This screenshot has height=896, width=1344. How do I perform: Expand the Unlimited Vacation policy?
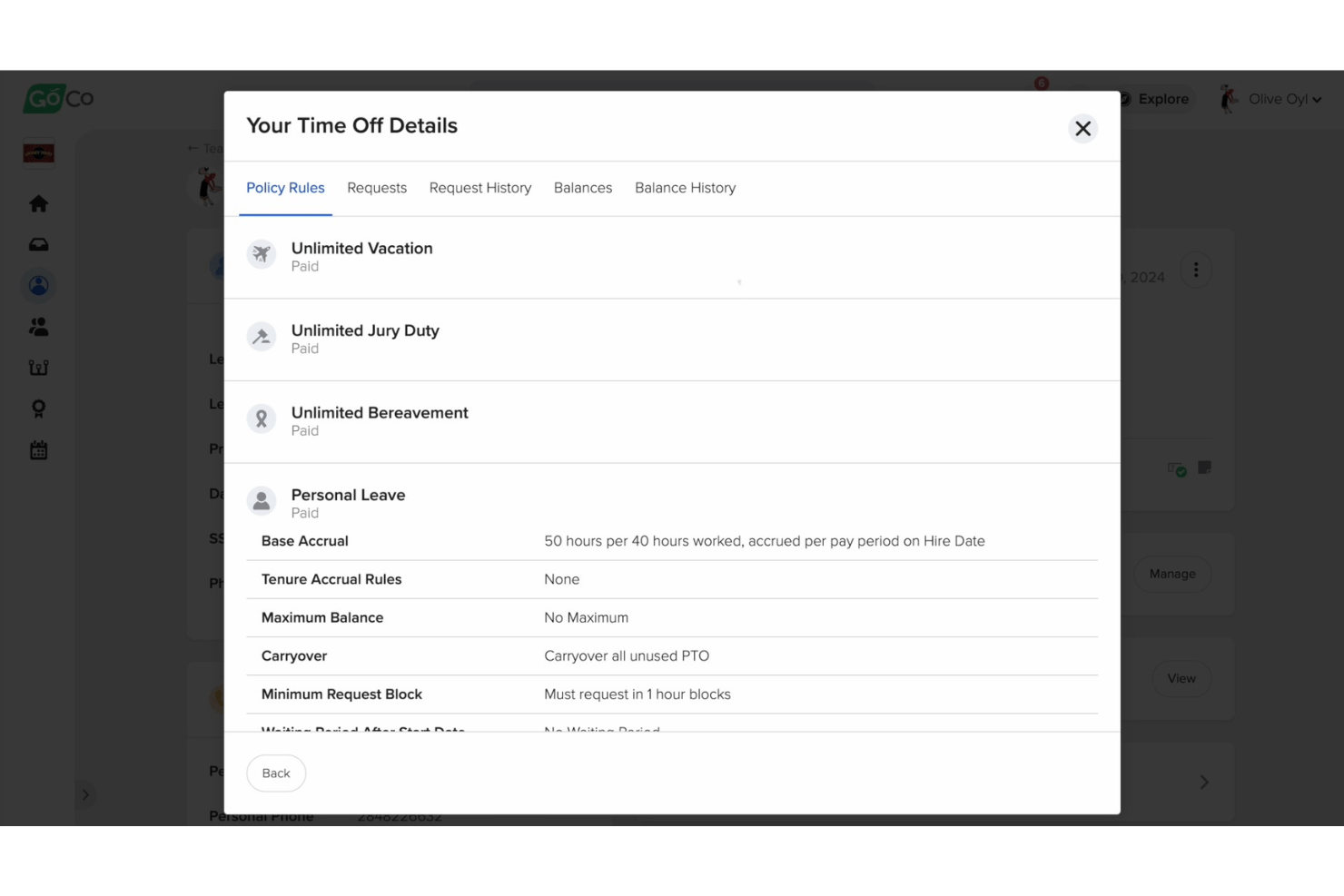click(672, 257)
